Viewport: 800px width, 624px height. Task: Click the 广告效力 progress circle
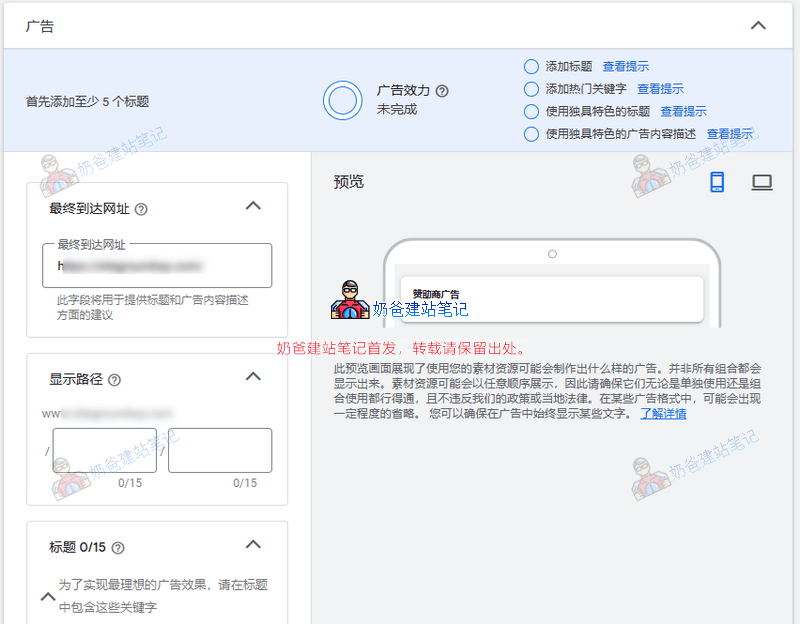click(x=343, y=101)
